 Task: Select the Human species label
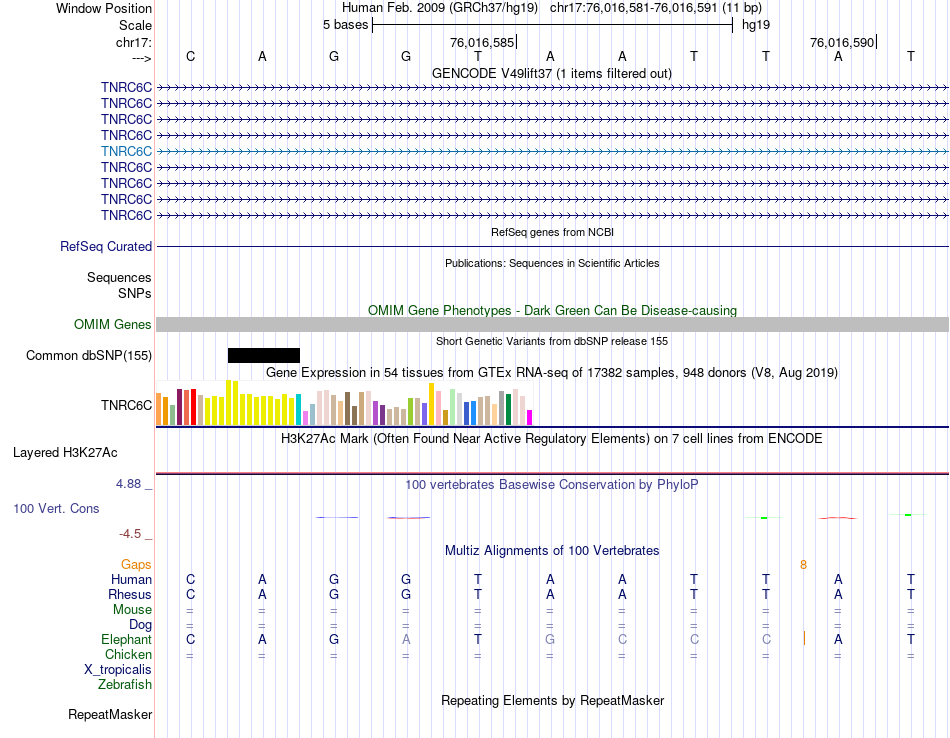coord(131,579)
